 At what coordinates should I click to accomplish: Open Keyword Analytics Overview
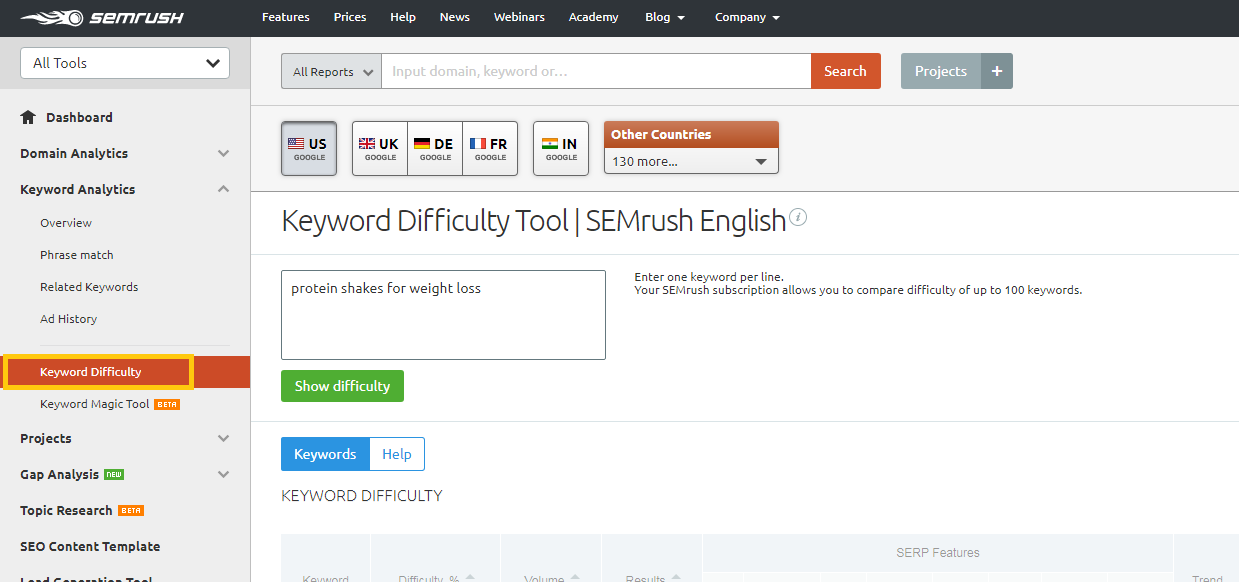point(66,223)
